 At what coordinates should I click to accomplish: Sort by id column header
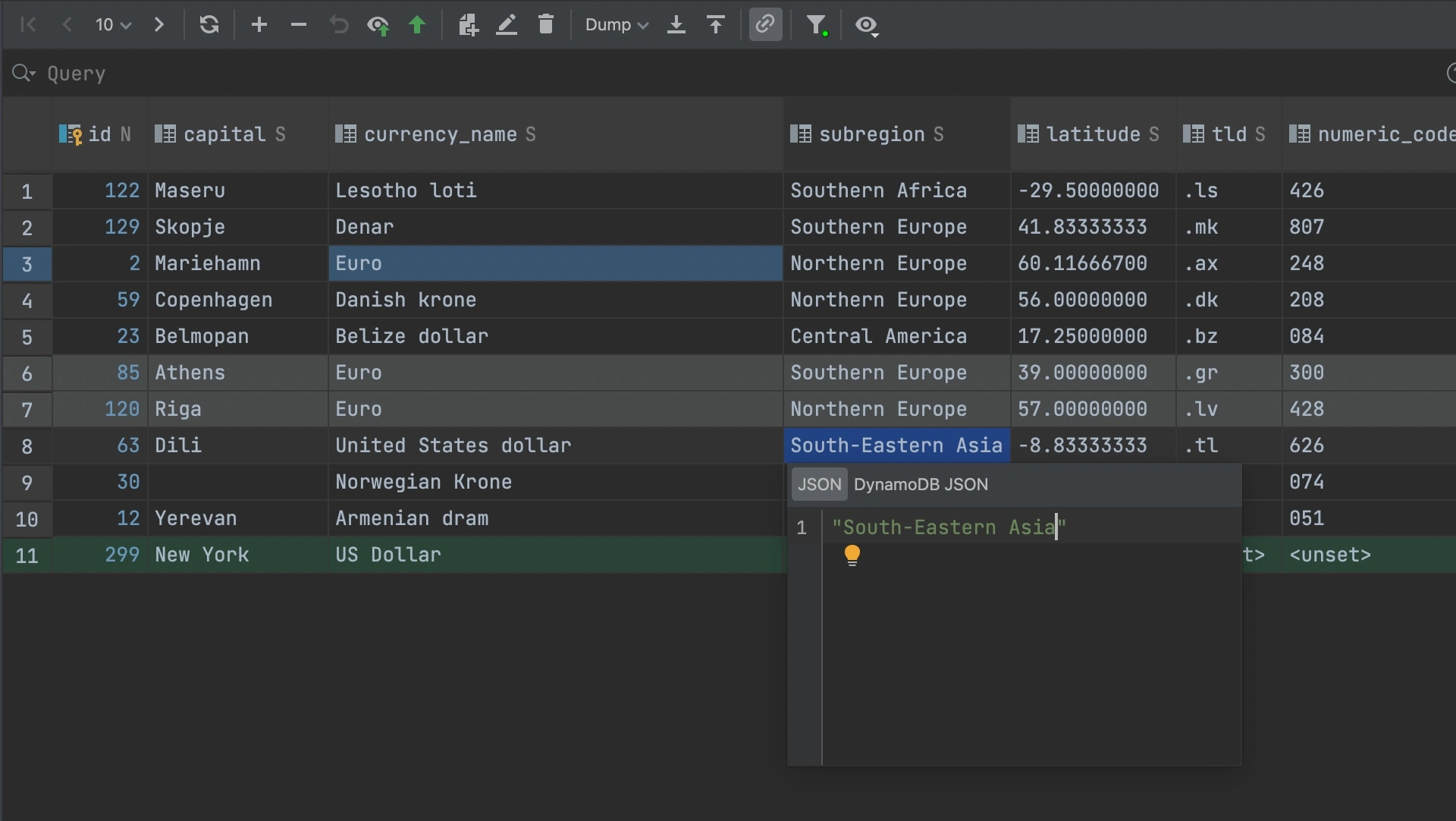[100, 134]
